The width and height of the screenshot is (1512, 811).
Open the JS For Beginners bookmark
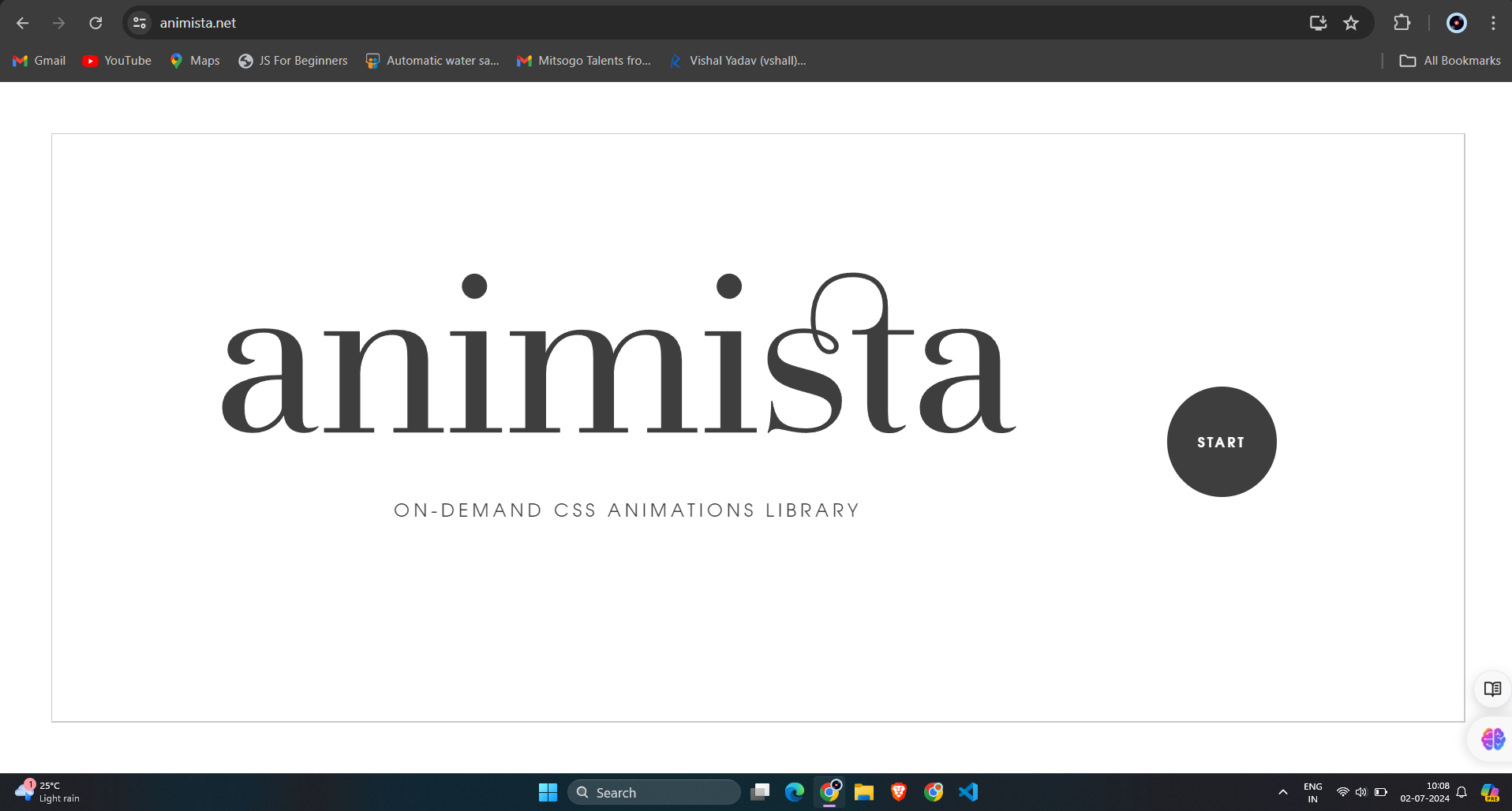click(x=293, y=61)
